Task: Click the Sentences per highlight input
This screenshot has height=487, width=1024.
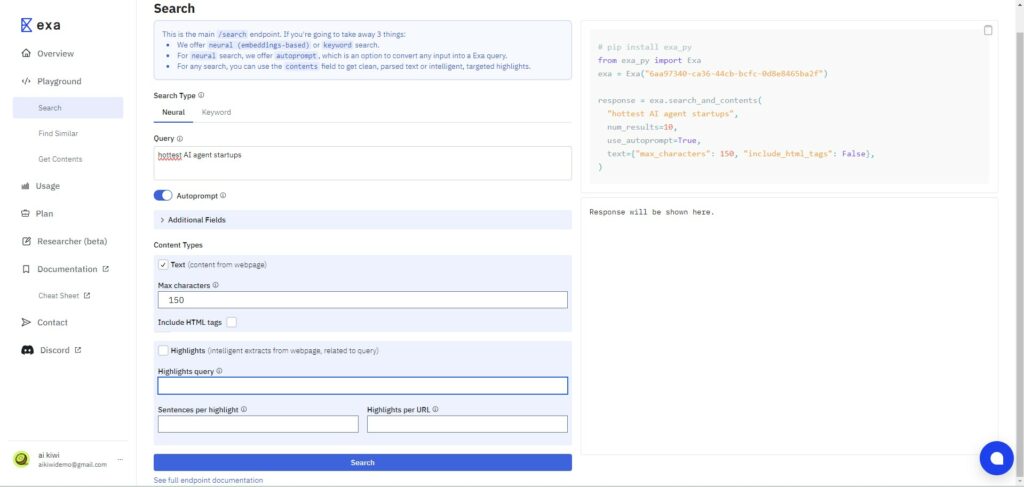Action: pyautogui.click(x=258, y=424)
